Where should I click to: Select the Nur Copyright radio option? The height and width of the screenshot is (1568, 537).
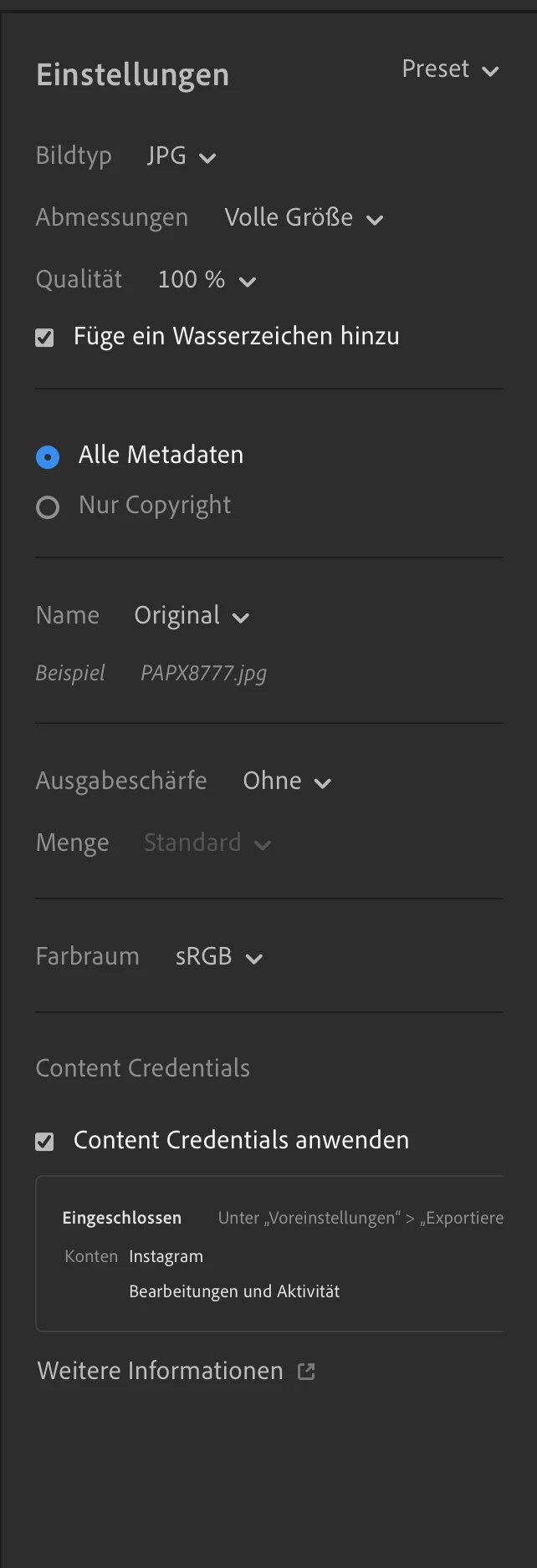pos(48,507)
